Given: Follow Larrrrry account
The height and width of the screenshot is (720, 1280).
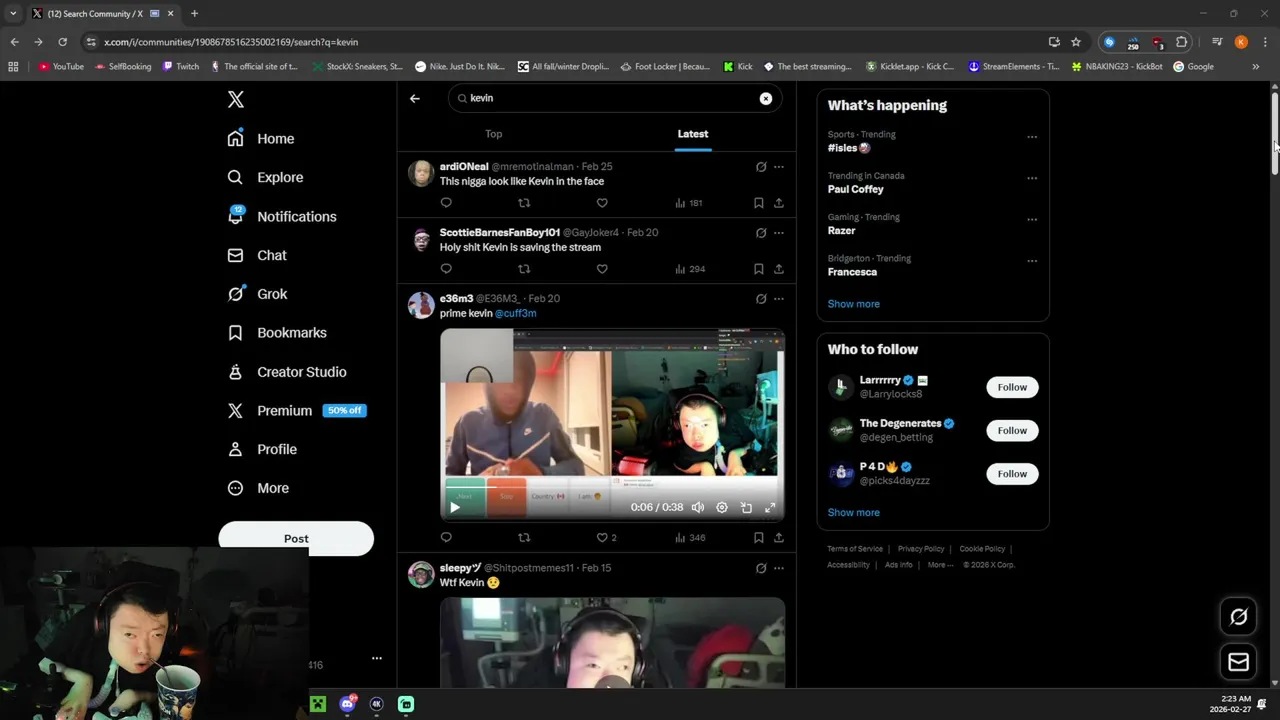Looking at the screenshot, I should [x=1012, y=387].
